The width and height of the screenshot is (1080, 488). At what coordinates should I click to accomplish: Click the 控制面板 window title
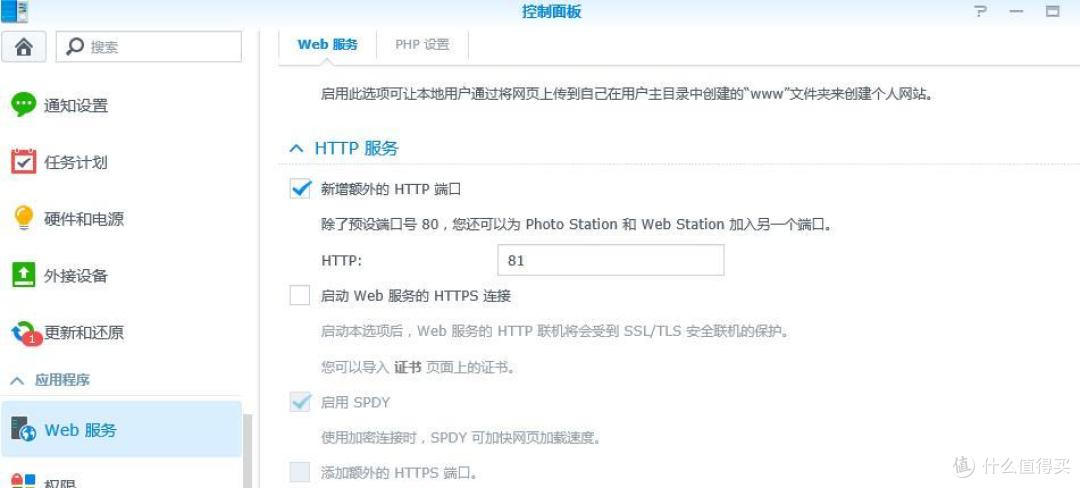pos(552,12)
